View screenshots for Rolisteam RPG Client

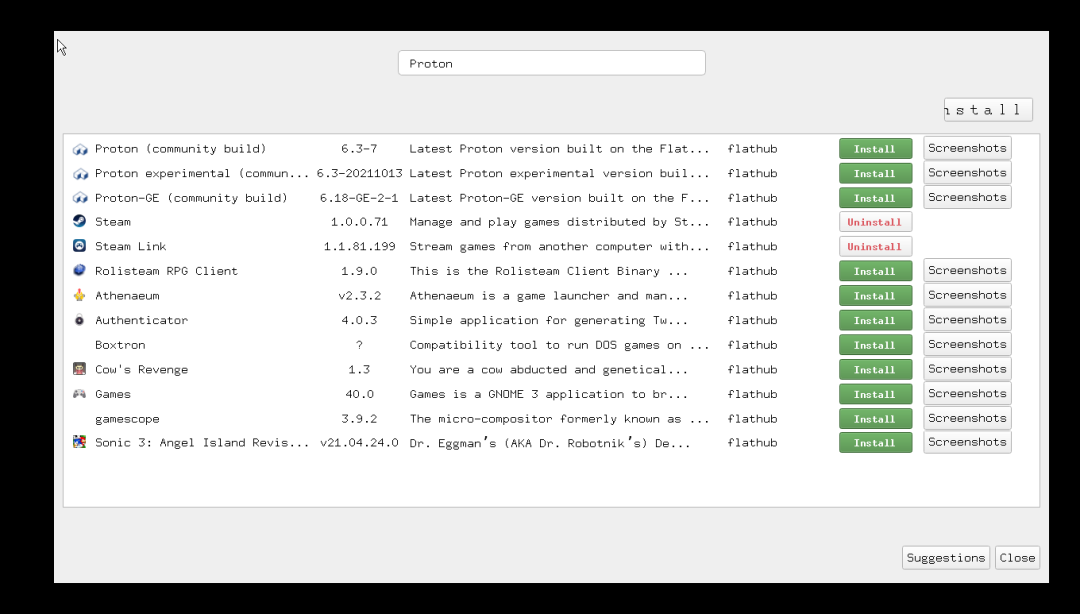pyautogui.click(x=967, y=270)
